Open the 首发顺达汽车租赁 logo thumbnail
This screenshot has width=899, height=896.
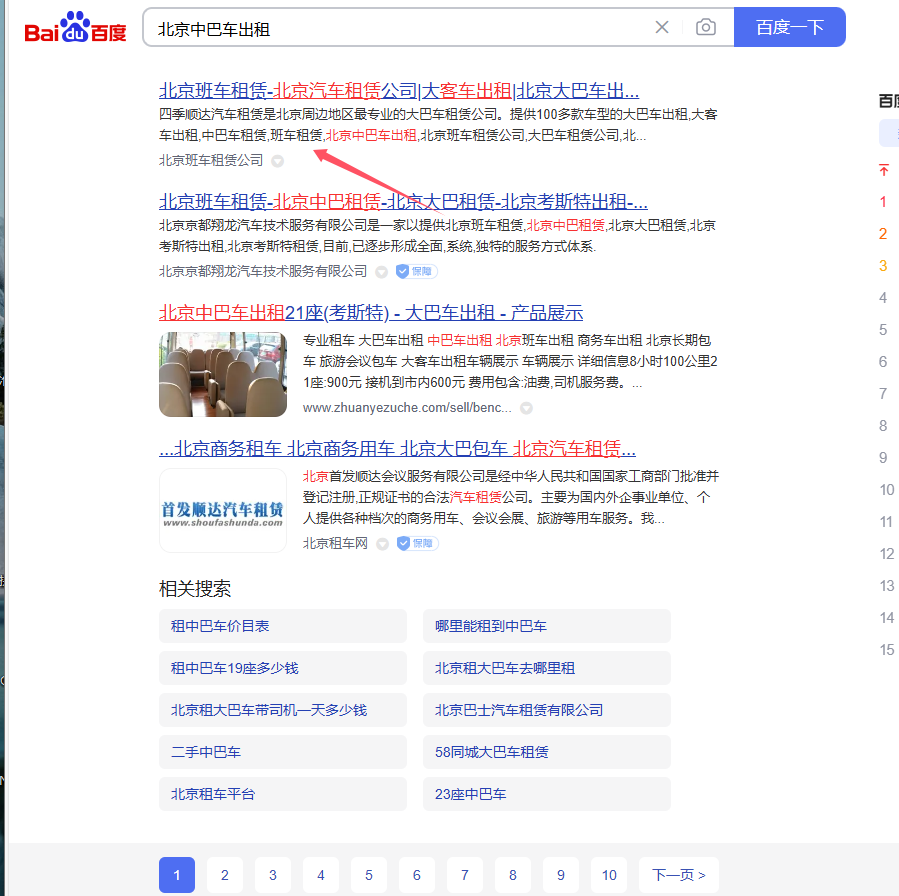pos(222,511)
